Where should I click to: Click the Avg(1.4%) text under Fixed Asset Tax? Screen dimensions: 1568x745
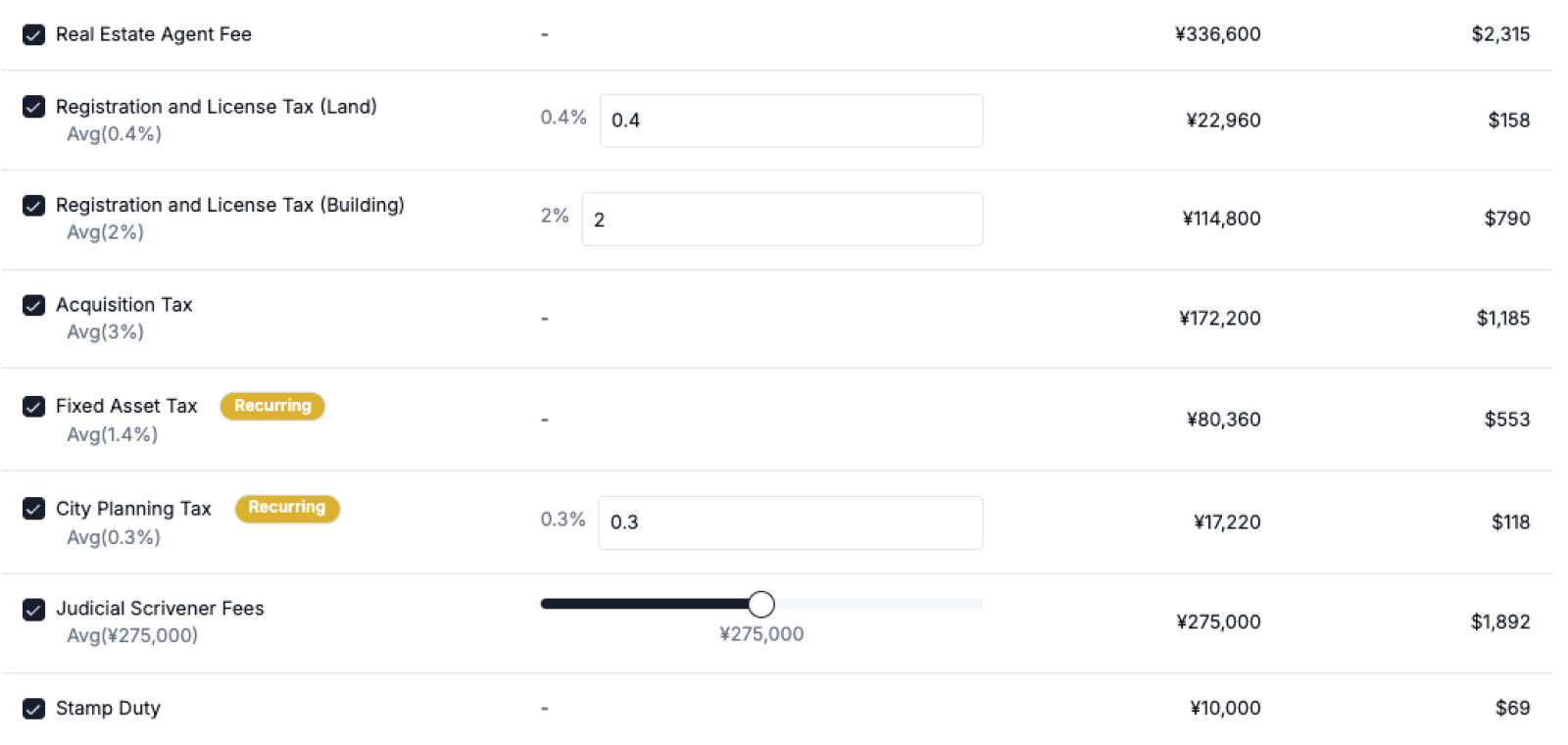112,434
